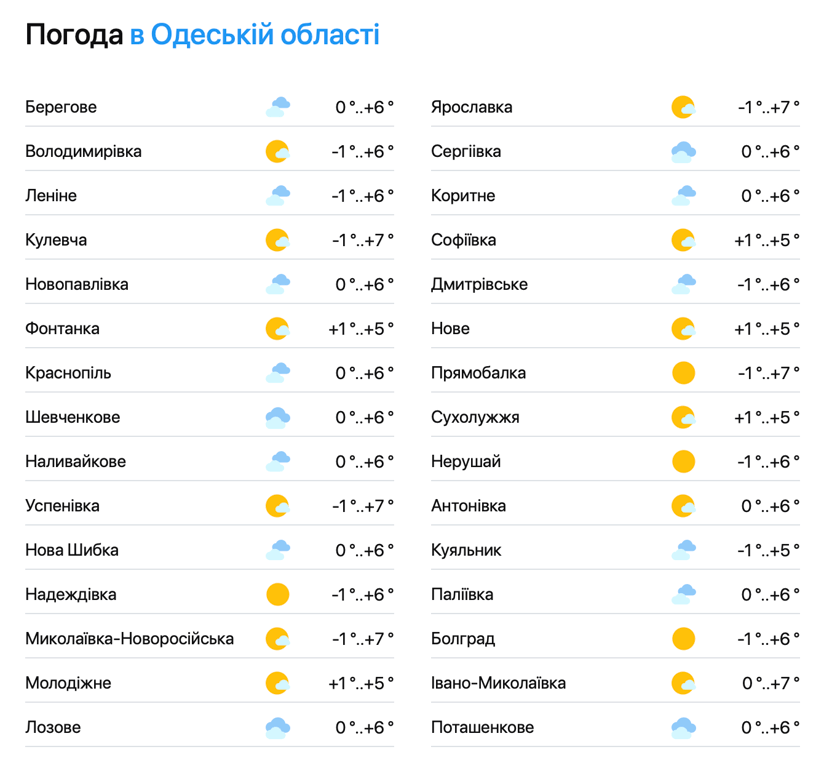The height and width of the screenshot is (768, 840).
Task: Click the cloudy icon next to Берегове
Action: click(278, 107)
